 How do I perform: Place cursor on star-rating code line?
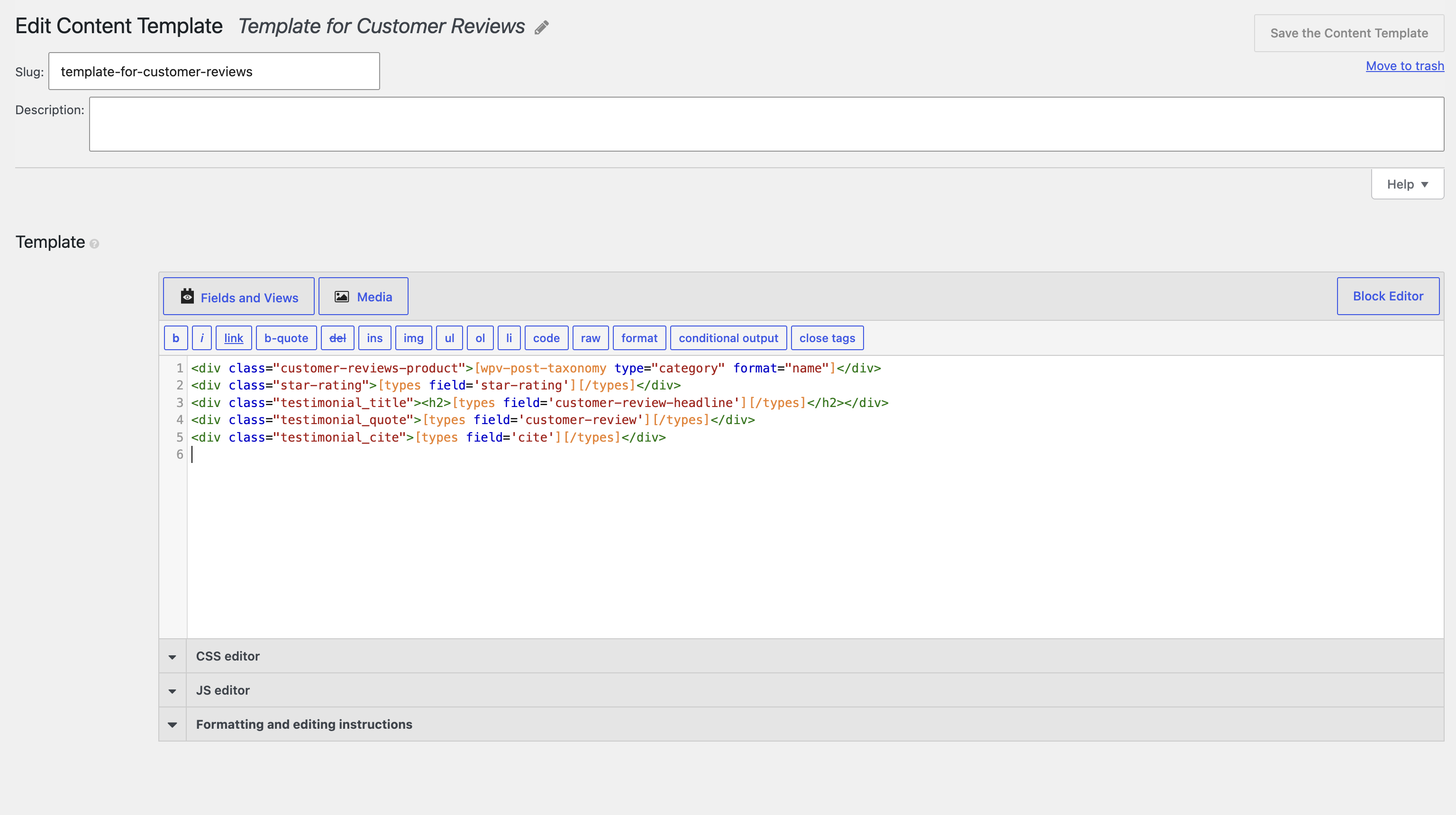pos(436,385)
